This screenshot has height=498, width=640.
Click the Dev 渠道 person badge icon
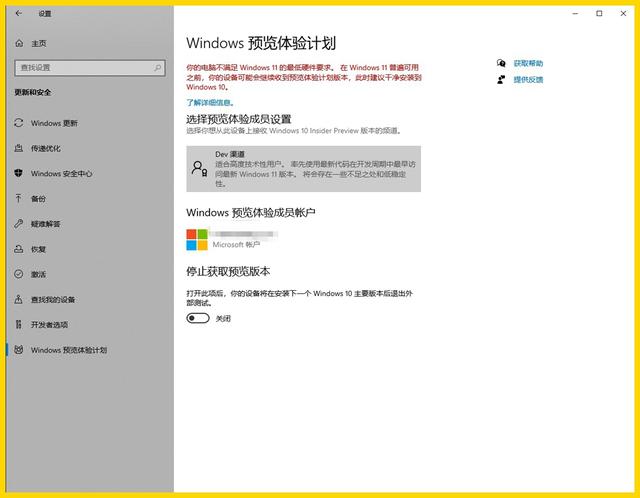[x=199, y=168]
